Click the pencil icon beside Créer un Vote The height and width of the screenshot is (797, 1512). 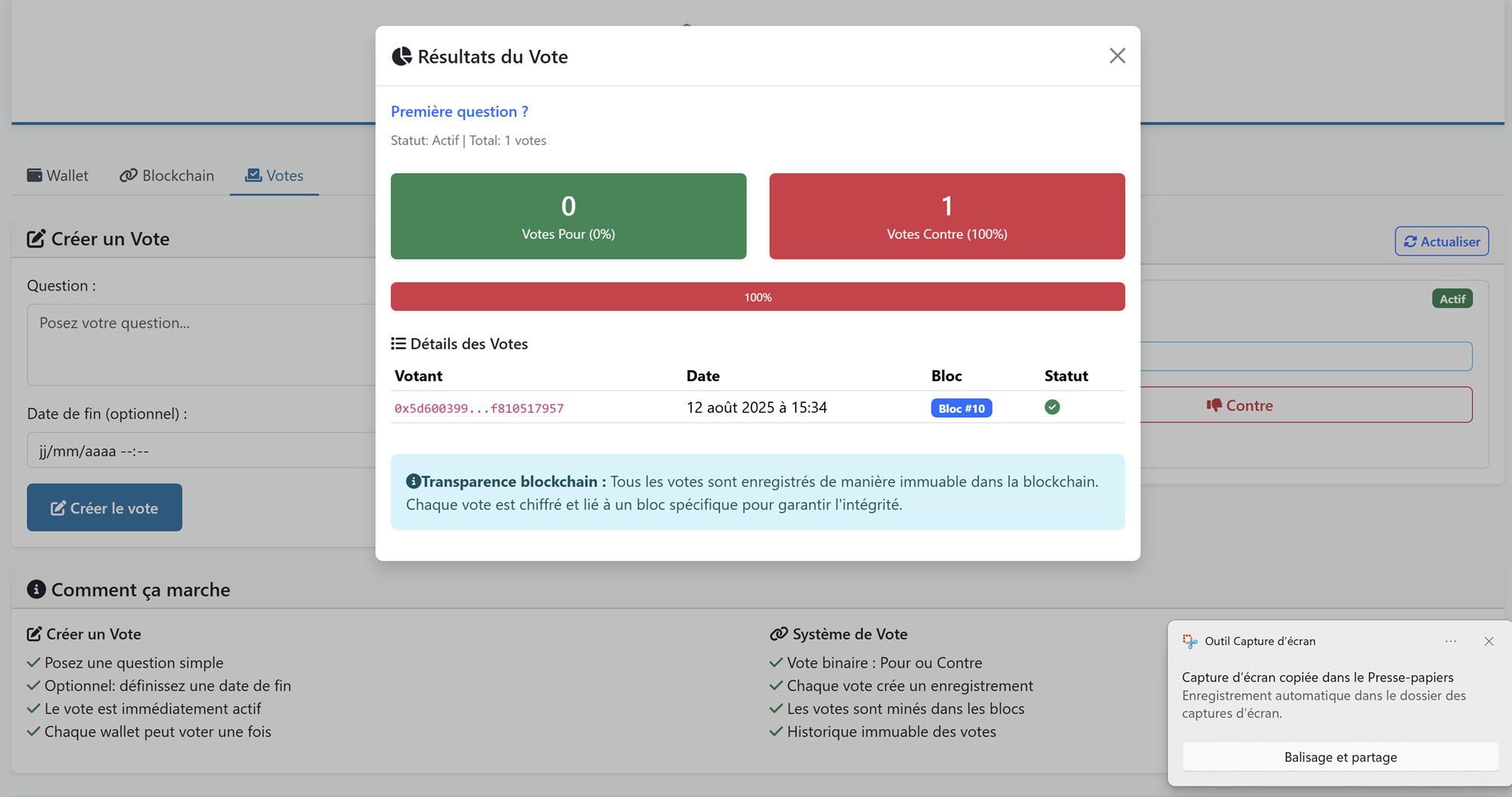[x=35, y=238]
